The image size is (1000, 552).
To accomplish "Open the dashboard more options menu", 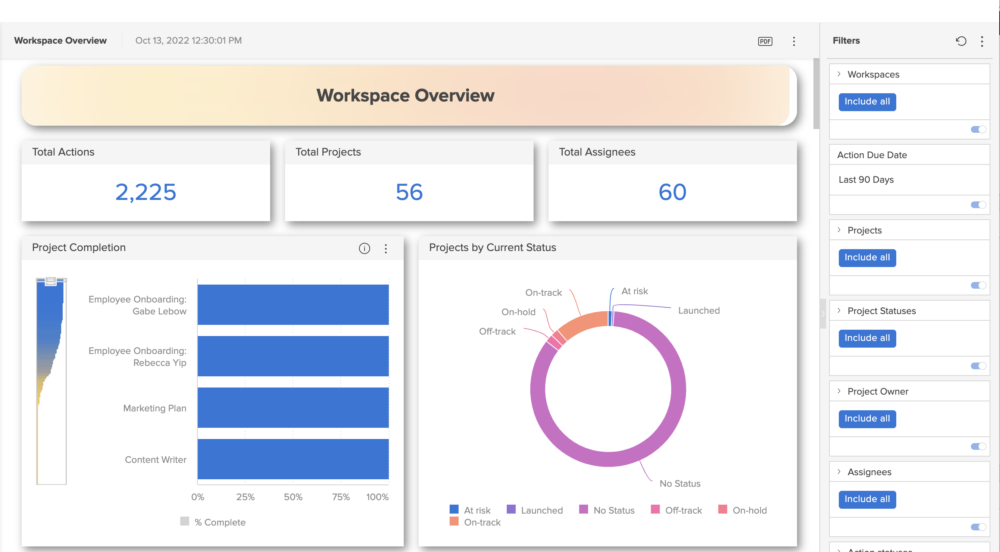I will point(794,41).
